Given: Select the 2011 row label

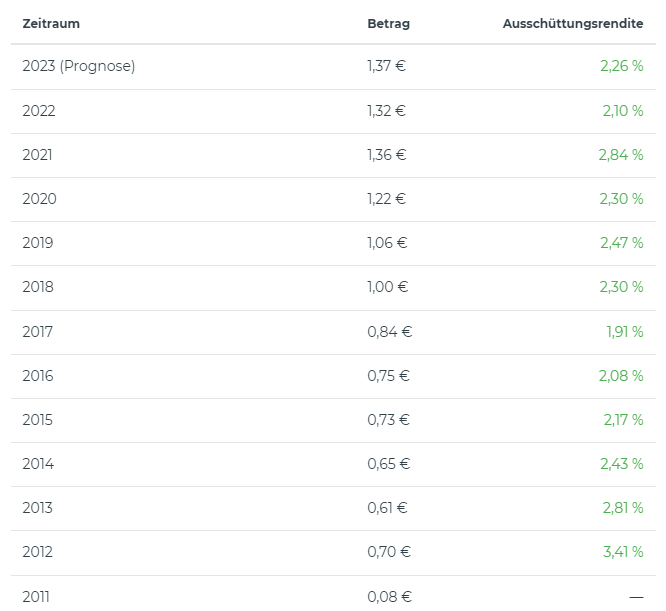Looking at the screenshot, I should [x=36, y=597].
